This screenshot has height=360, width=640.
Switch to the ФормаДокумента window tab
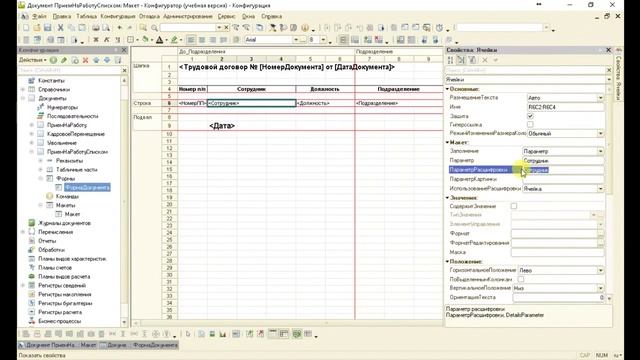click(x=139, y=345)
